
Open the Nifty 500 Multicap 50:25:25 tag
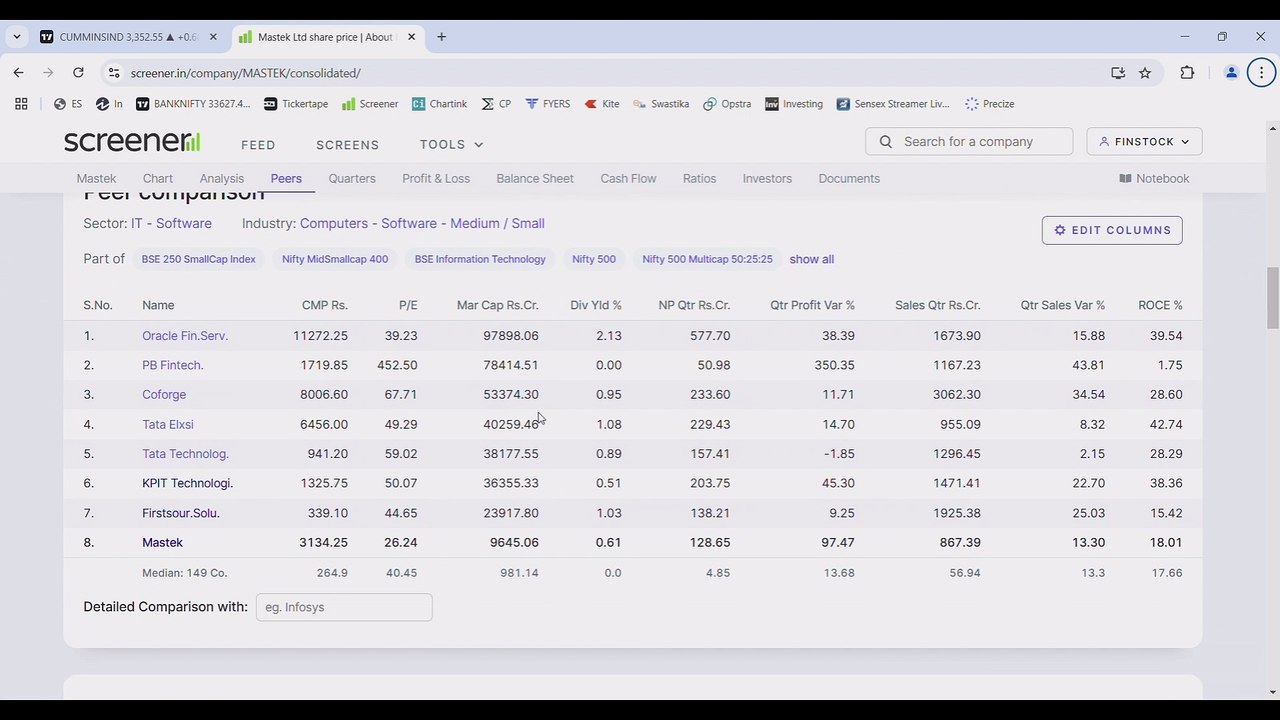[x=707, y=259]
